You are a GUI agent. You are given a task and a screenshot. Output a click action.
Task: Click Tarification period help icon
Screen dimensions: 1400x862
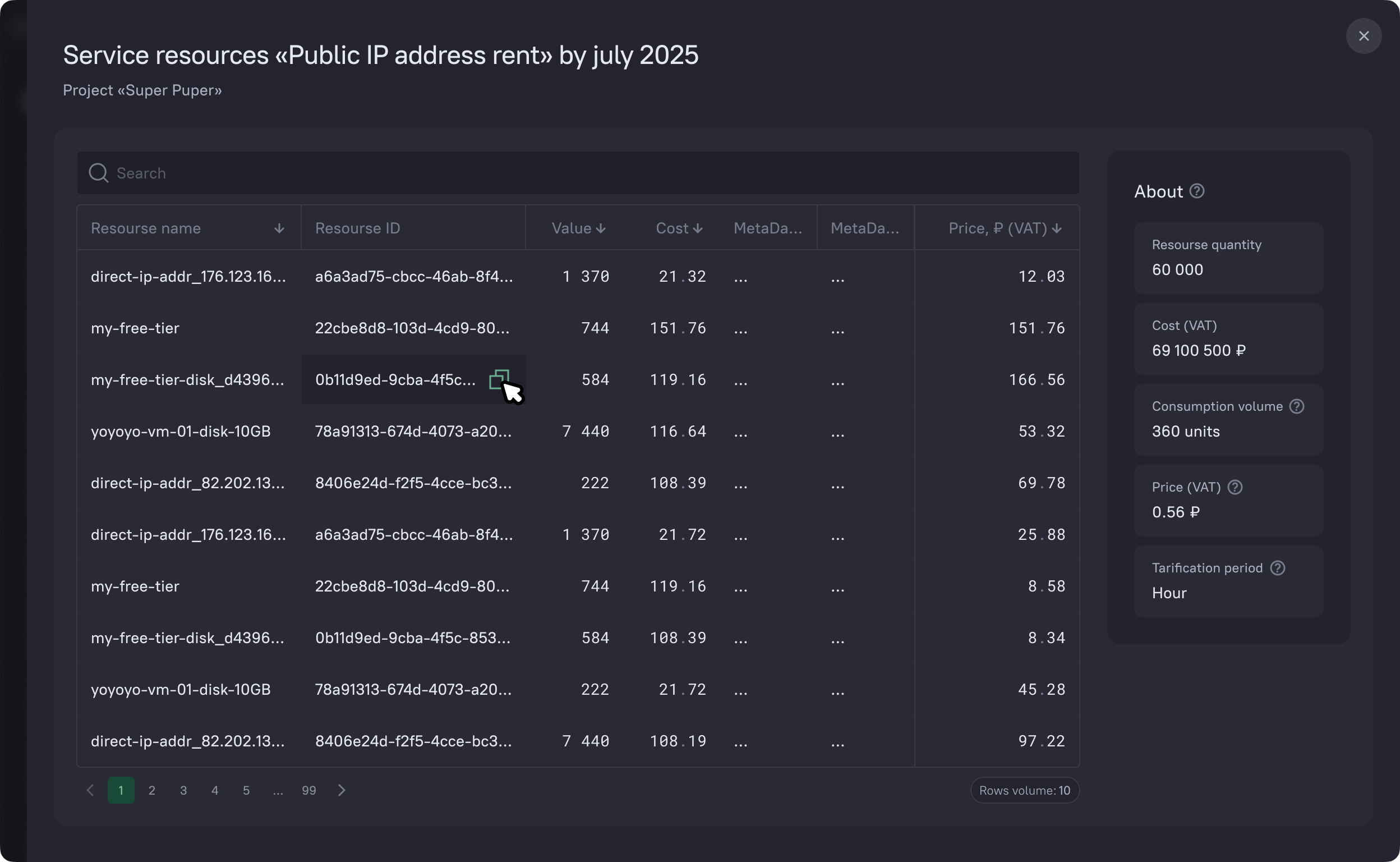(1277, 568)
